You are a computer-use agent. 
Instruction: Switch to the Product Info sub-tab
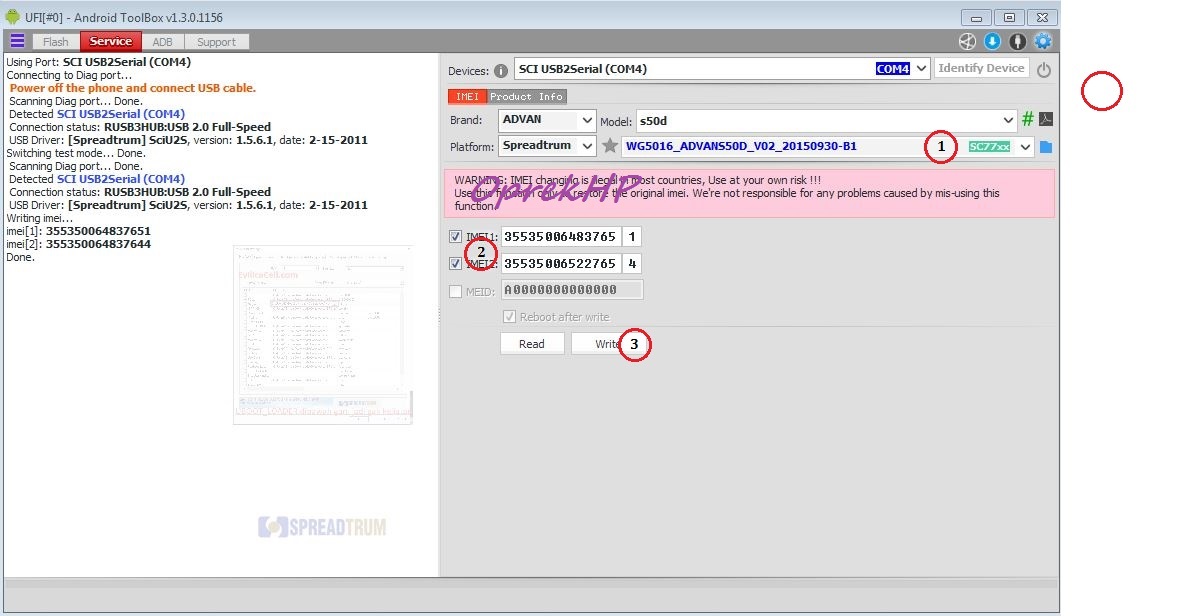[527, 97]
